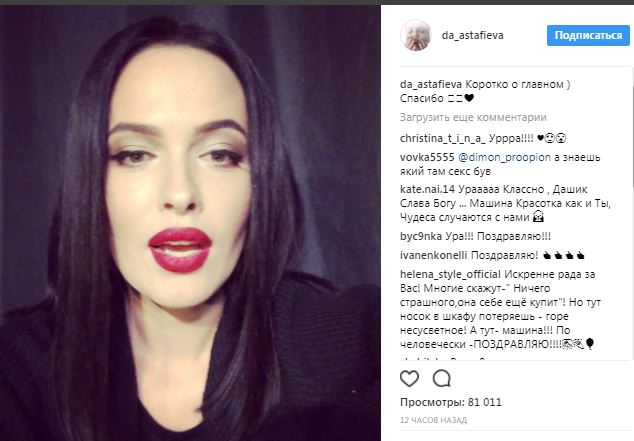Image resolution: width=634 pixels, height=441 pixels.
Task: Open the comment speech bubble icon
Action: (442, 379)
